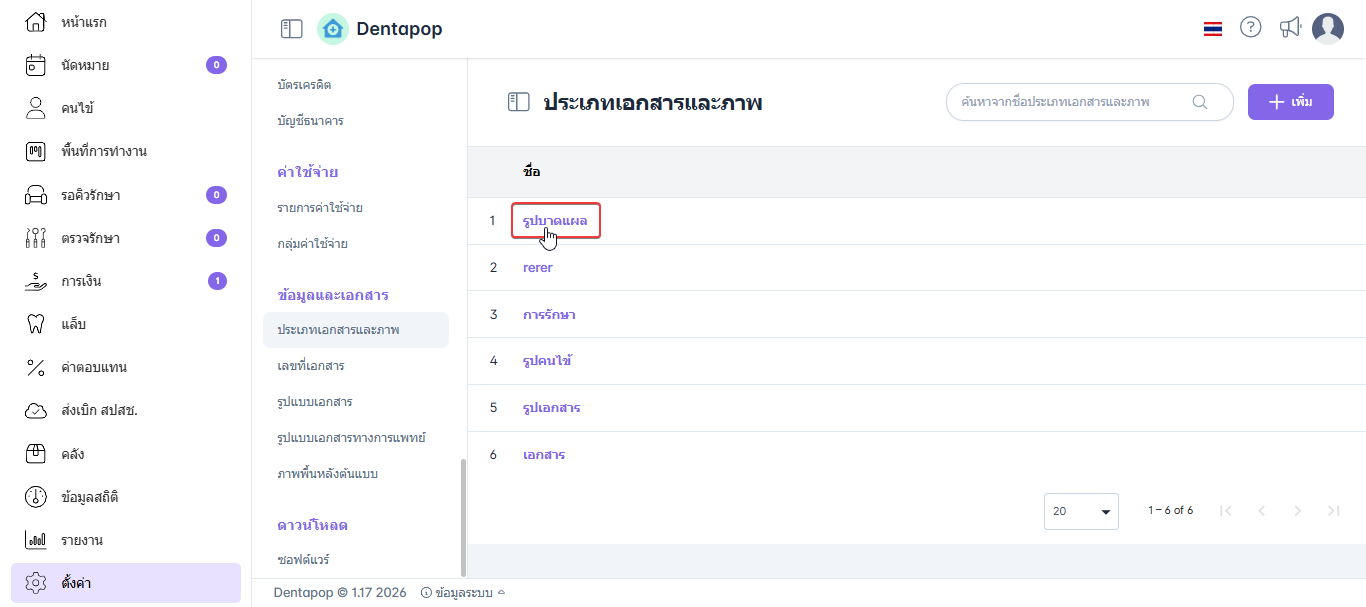Screen dimensions: 1366x607
Task: Click the การรักษา row link
Action: pyautogui.click(x=549, y=315)
